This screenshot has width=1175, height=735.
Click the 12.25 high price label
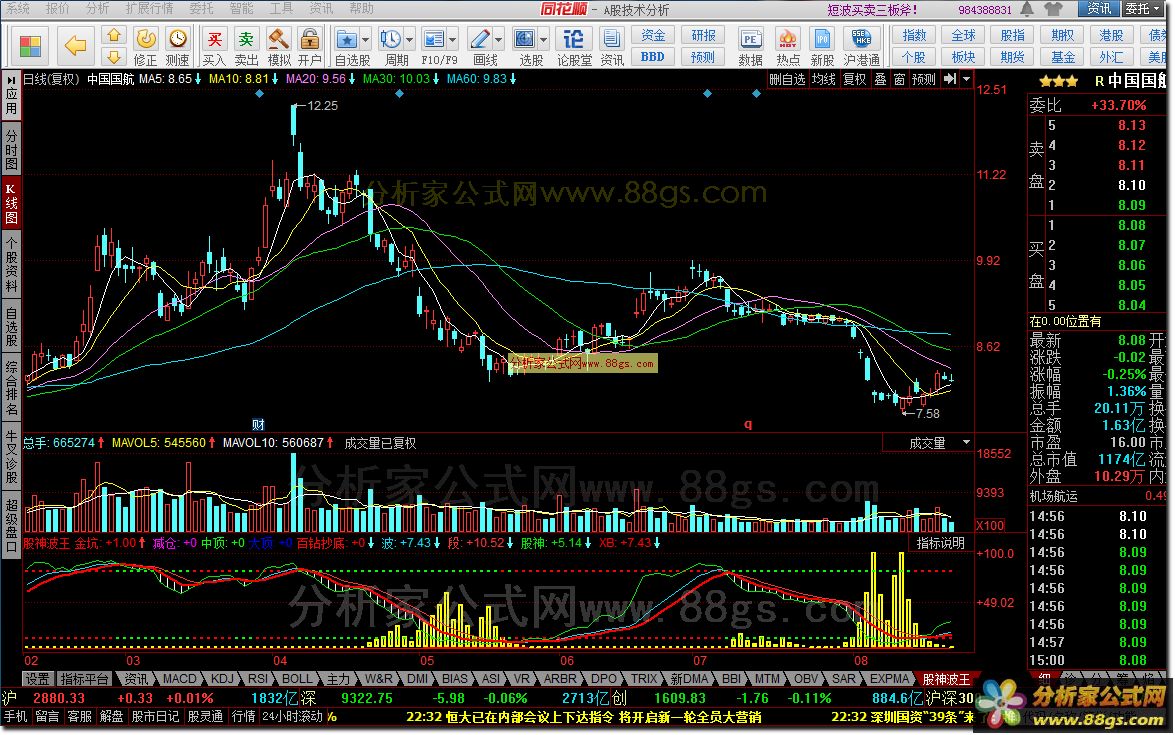[x=322, y=106]
